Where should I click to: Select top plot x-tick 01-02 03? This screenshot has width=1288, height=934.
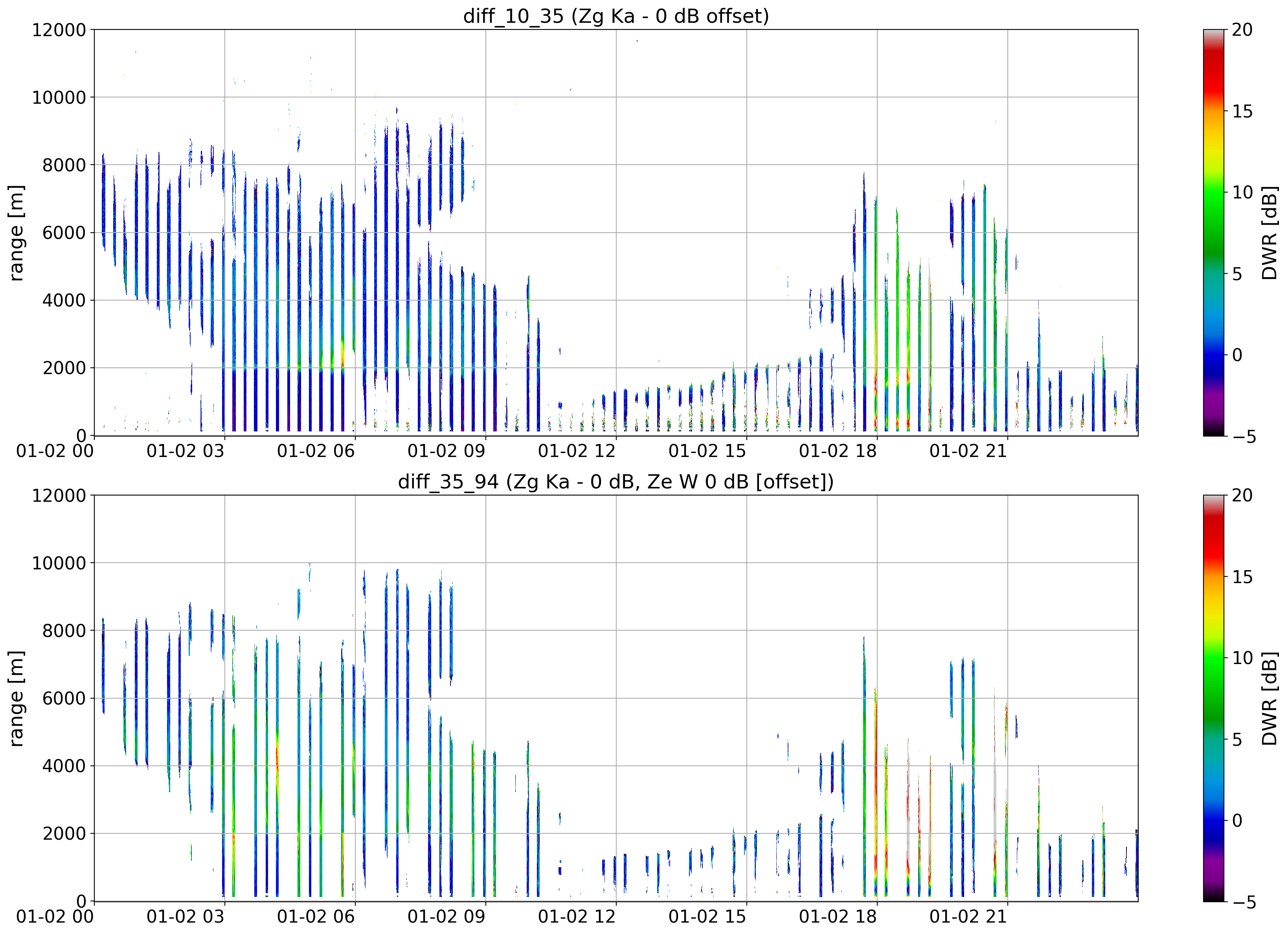(x=186, y=451)
